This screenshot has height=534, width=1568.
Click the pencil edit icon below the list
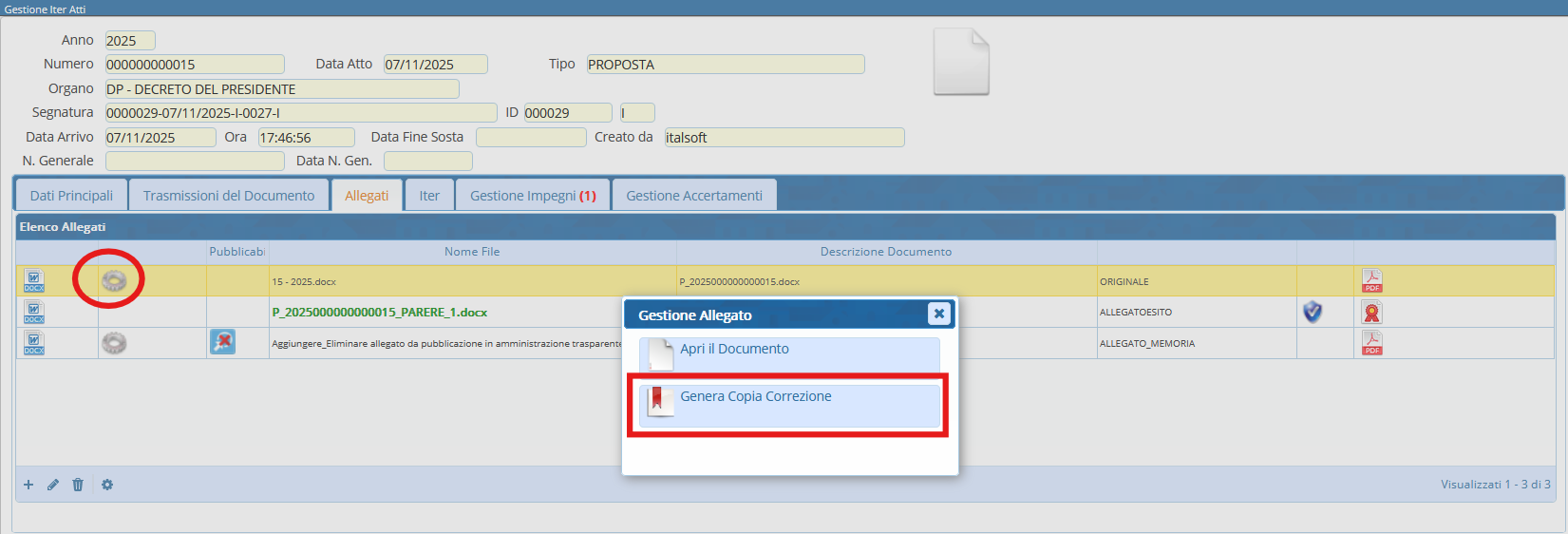(x=53, y=485)
